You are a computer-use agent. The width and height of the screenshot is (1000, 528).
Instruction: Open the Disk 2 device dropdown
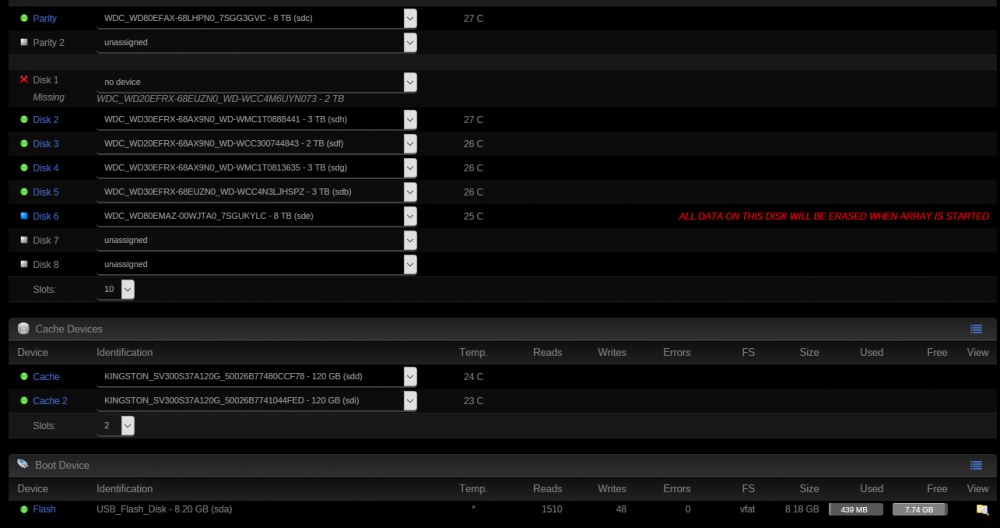256,119
